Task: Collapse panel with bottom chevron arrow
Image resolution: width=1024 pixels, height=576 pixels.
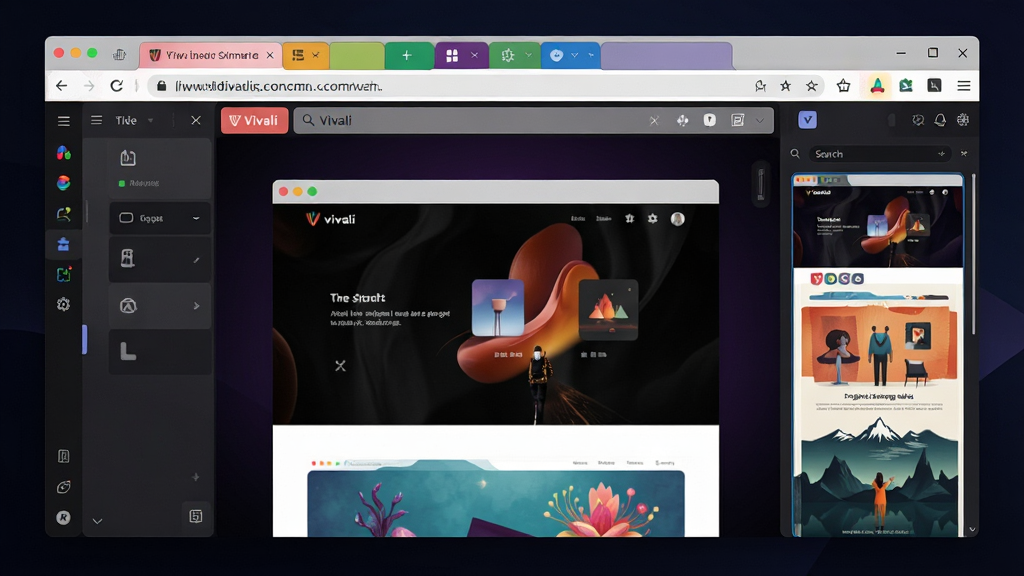Action: pyautogui.click(x=97, y=521)
